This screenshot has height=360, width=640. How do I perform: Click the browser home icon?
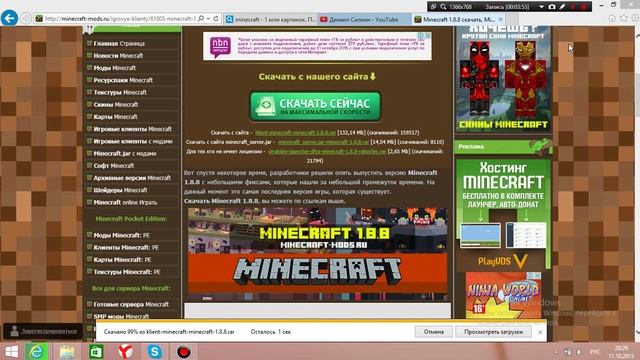[x=612, y=19]
